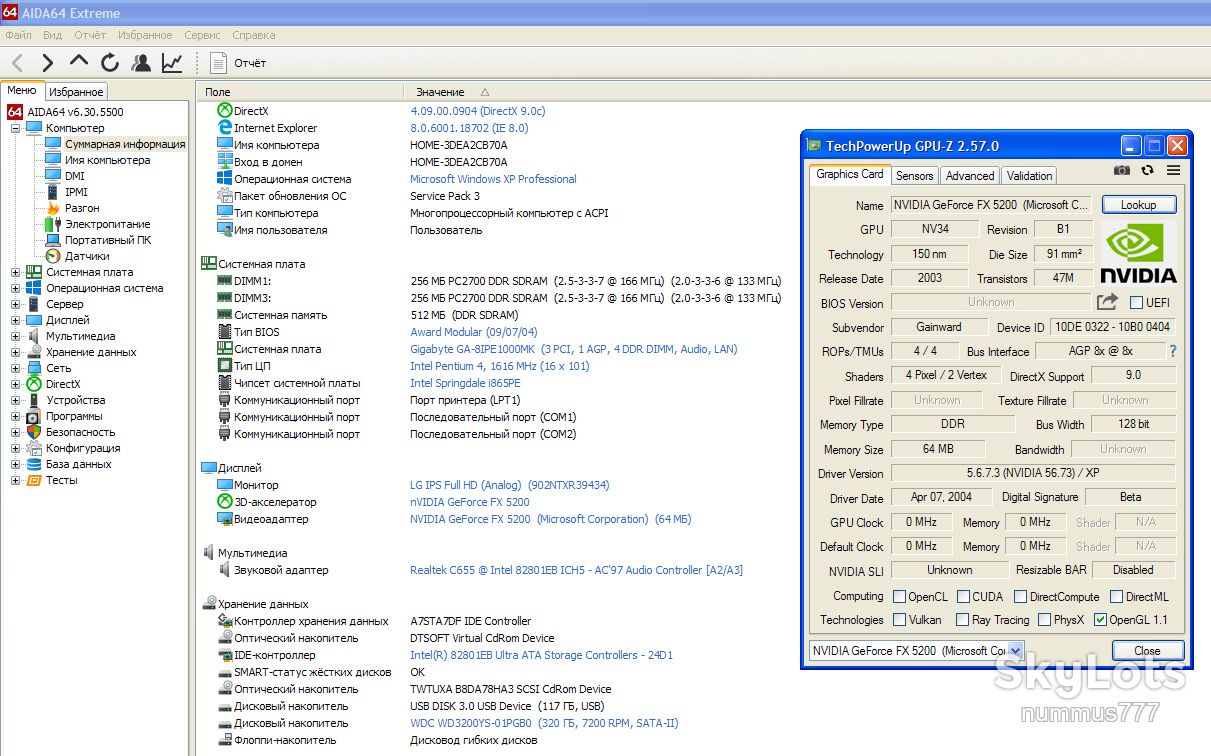1211x756 pixels.
Task: Select Имя компьютера in the tree
Action: (108, 160)
